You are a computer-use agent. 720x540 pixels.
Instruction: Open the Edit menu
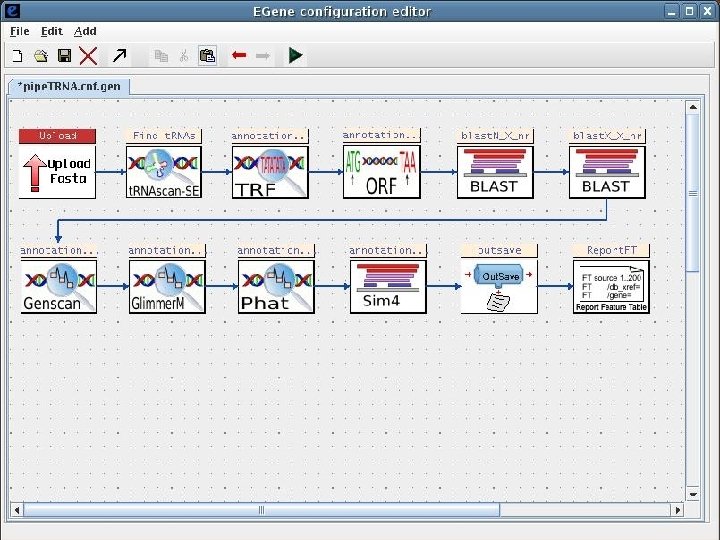pyautogui.click(x=51, y=31)
